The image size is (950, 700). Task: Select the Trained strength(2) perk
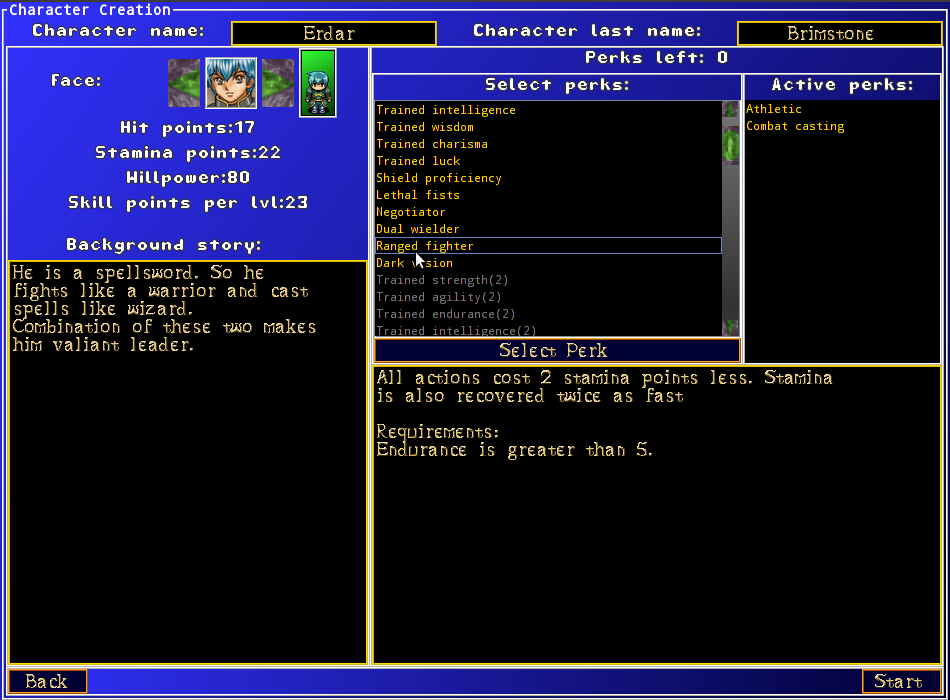[x=548, y=279]
